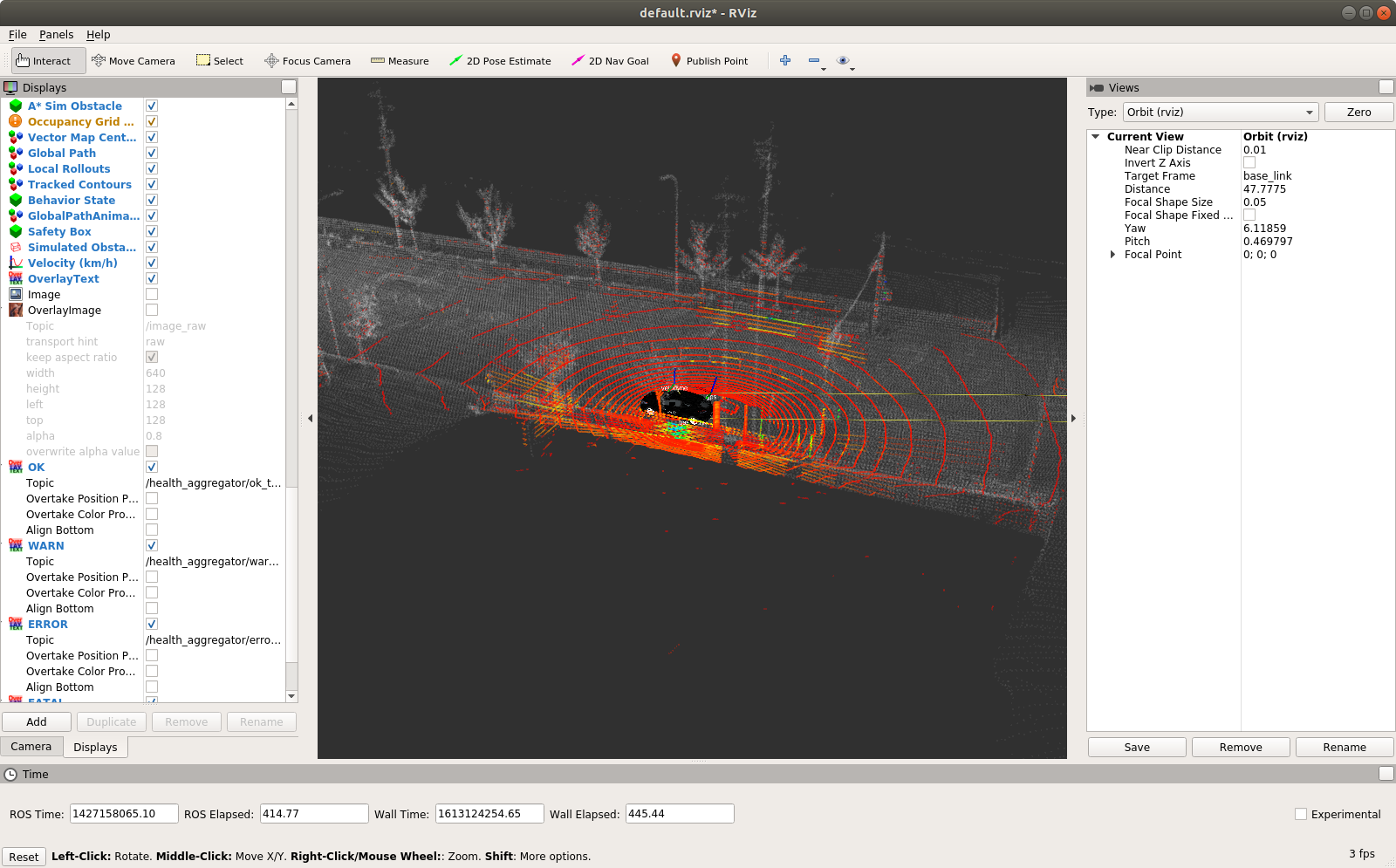Open the Panels menu
Viewport: 1396px width, 868px height.
(x=57, y=35)
